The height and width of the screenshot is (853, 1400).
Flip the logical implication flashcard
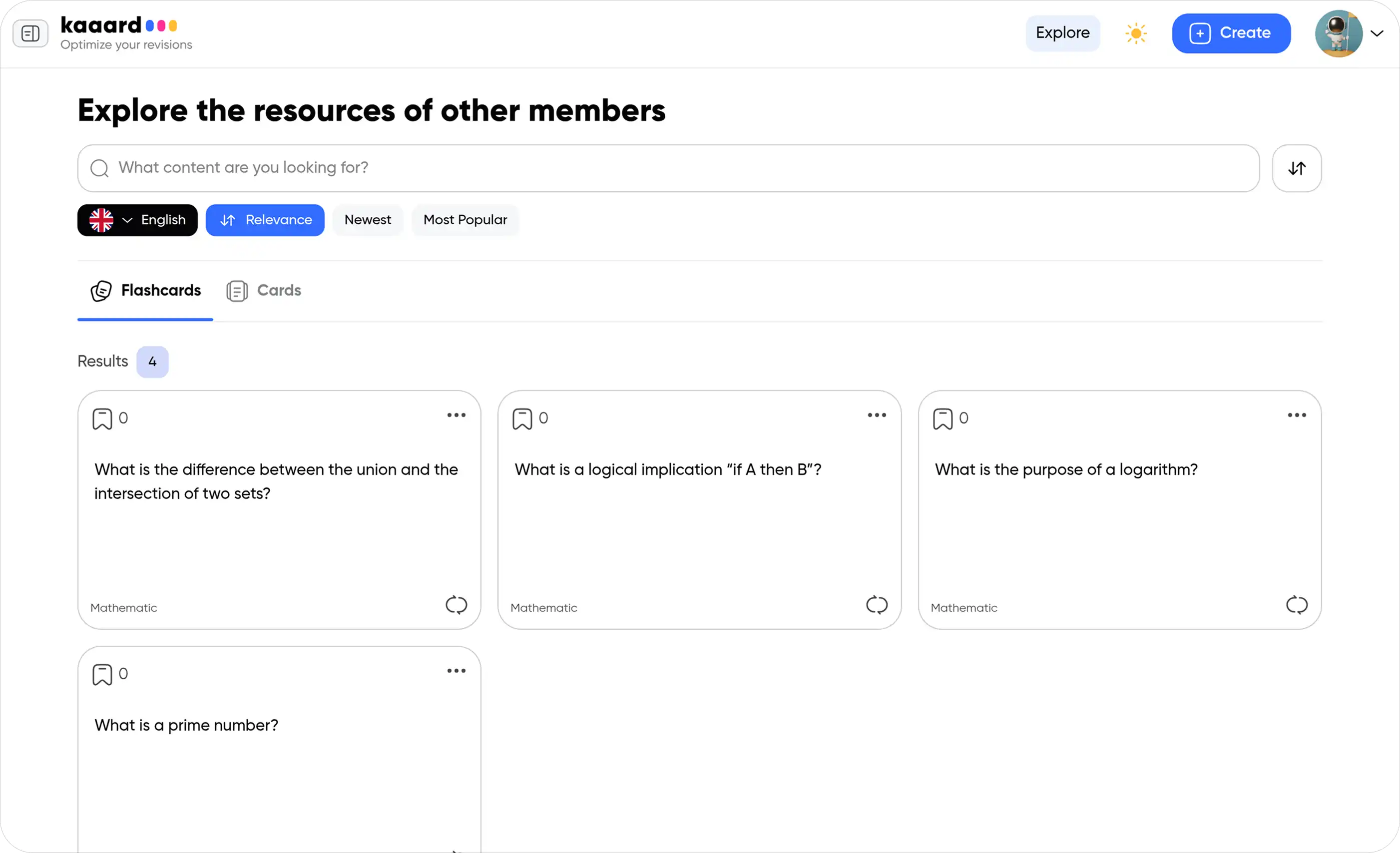point(877,605)
